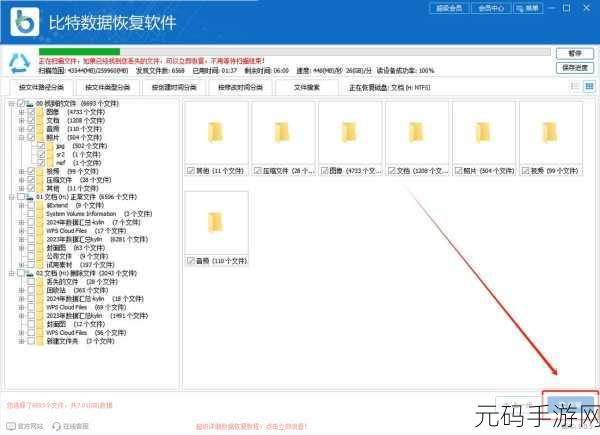The width and height of the screenshot is (600, 435).
Task: Open the 按文件类型分类 tab
Action: 108,87
